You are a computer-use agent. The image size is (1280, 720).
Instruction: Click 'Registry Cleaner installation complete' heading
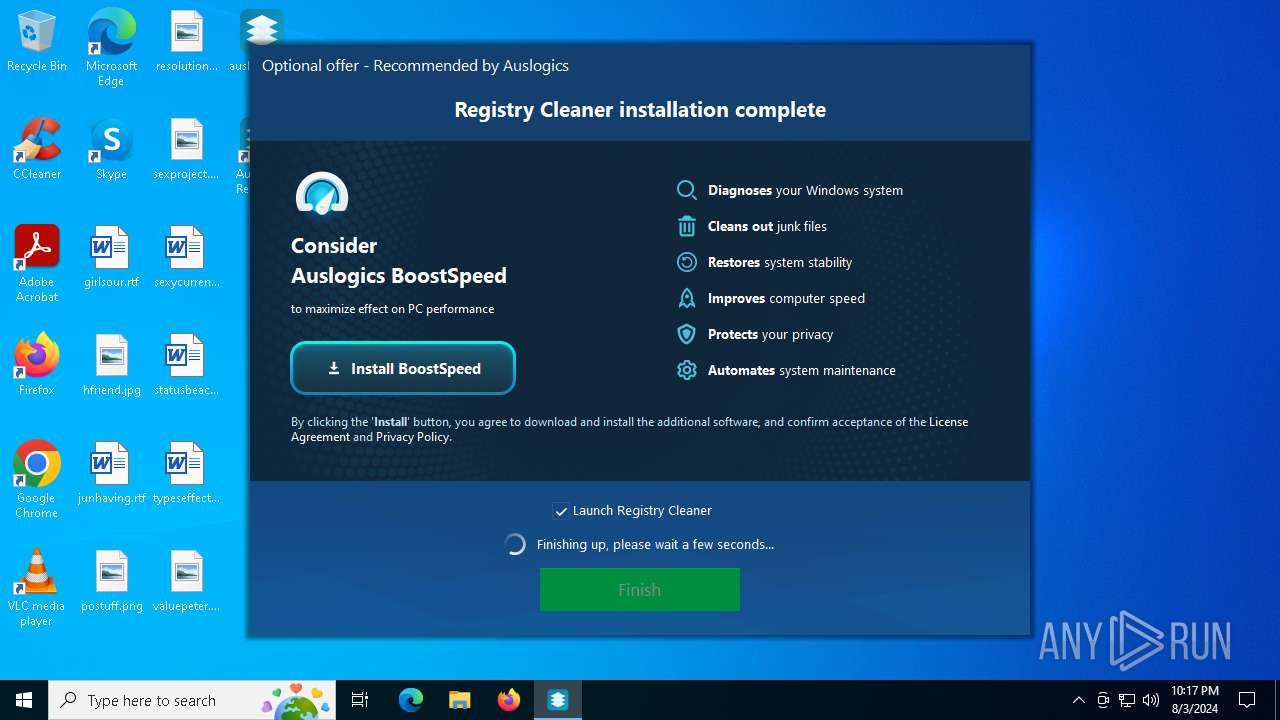(640, 110)
